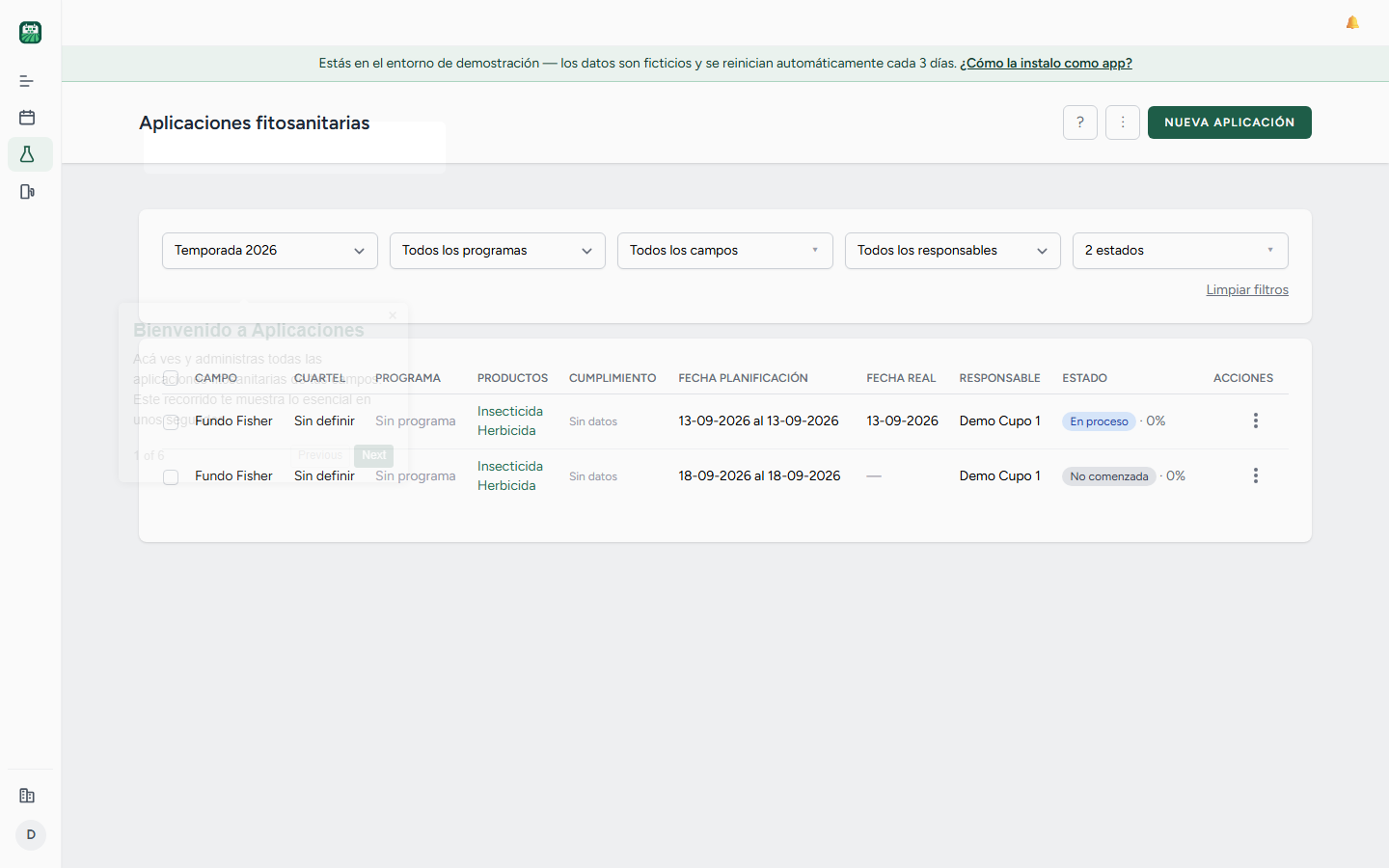
Task: Click the real date 13-09-2026 cell
Action: 902,420
